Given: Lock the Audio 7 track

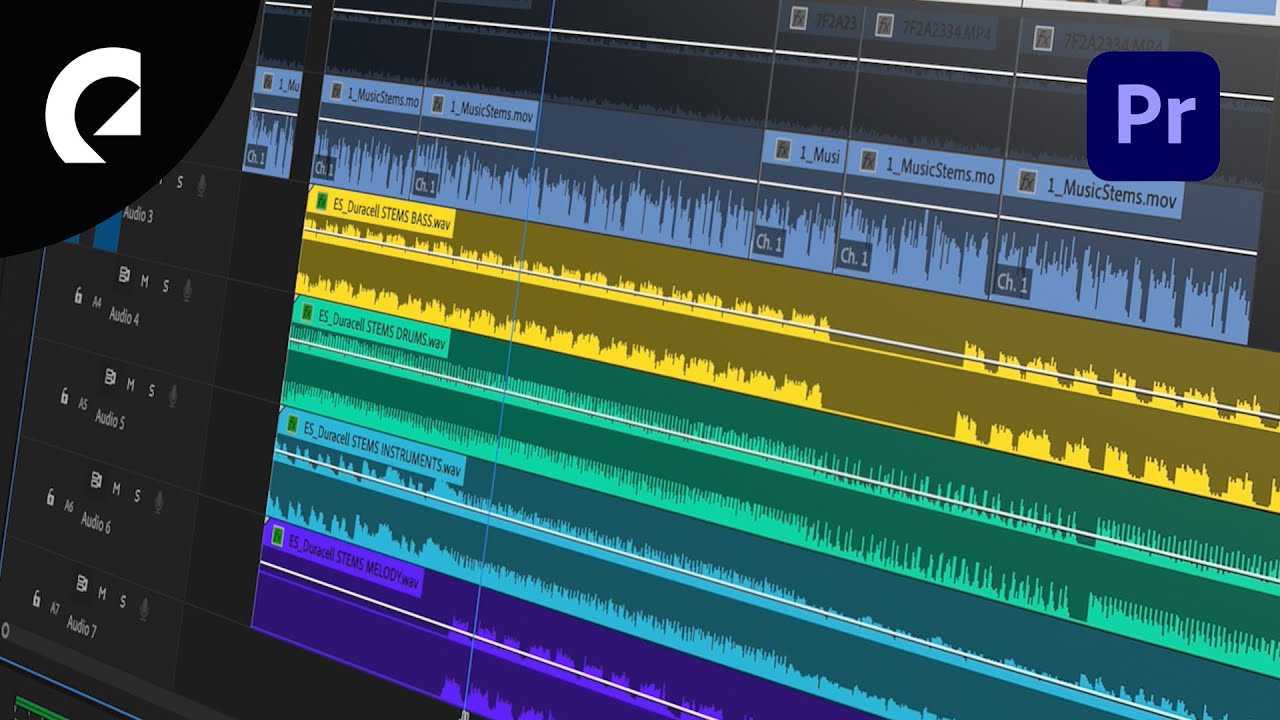Looking at the screenshot, I should point(37,599).
